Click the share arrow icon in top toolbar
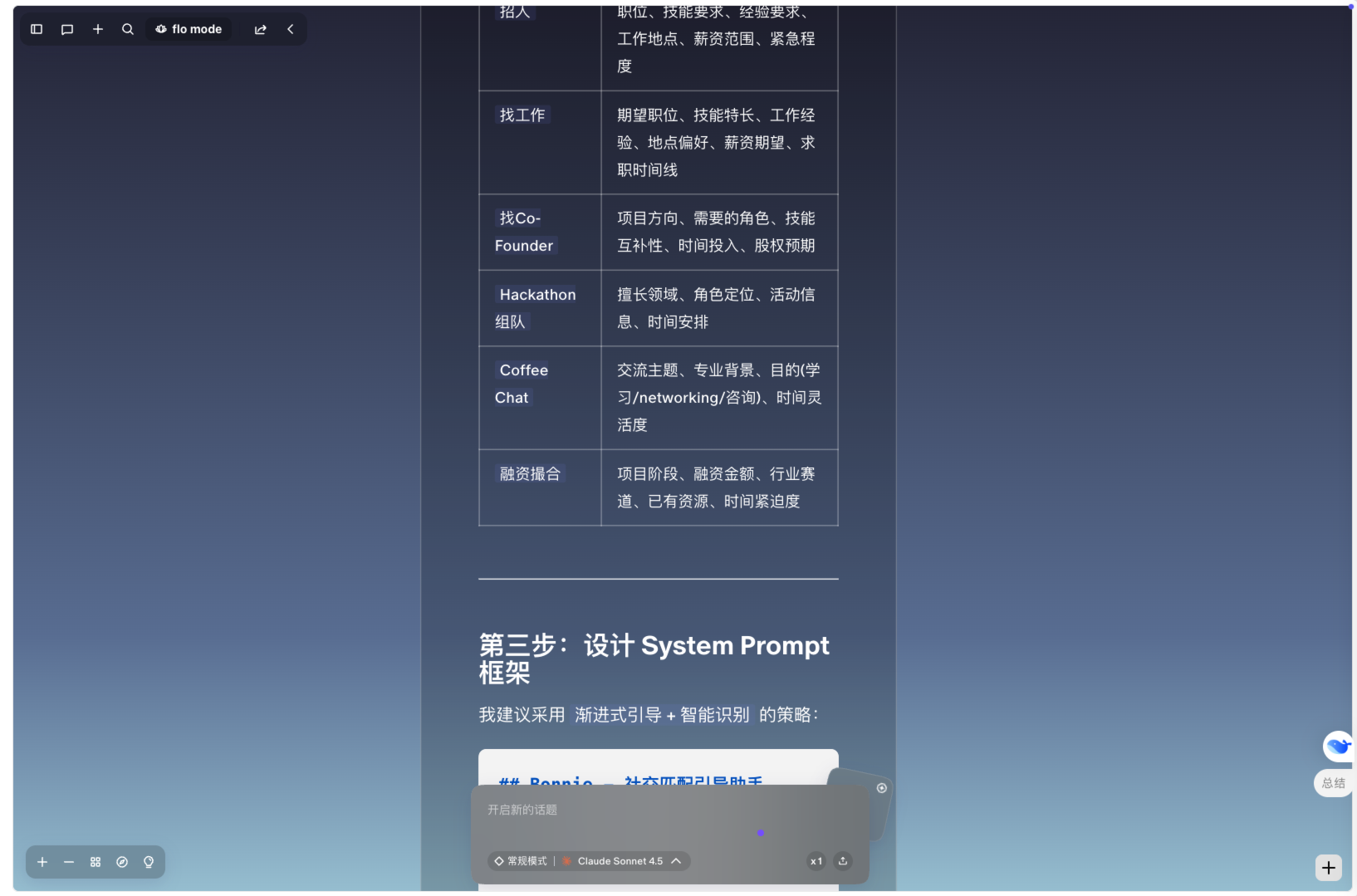The width and height of the screenshot is (1357, 896). tap(261, 29)
